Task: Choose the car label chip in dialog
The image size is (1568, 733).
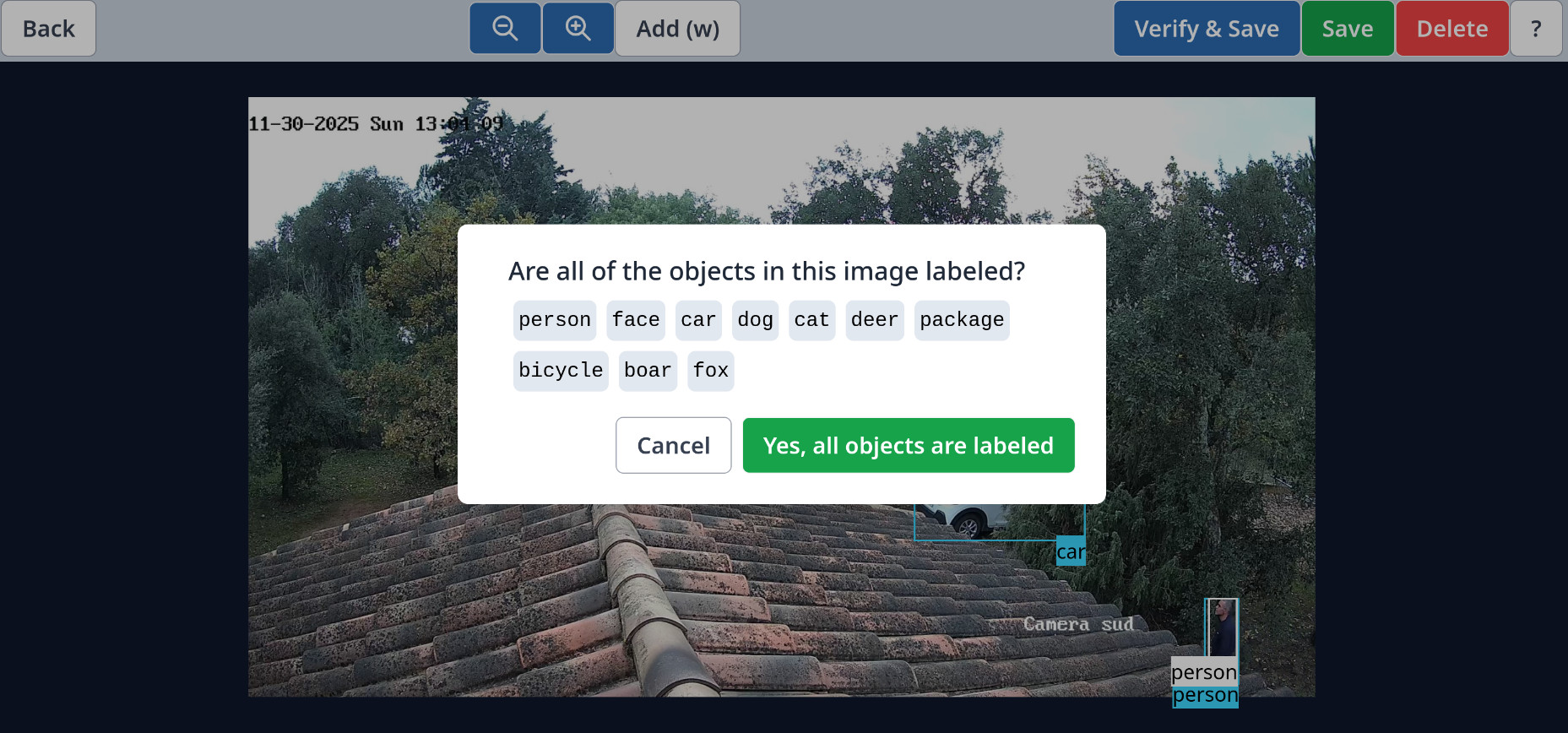Action: (x=698, y=320)
